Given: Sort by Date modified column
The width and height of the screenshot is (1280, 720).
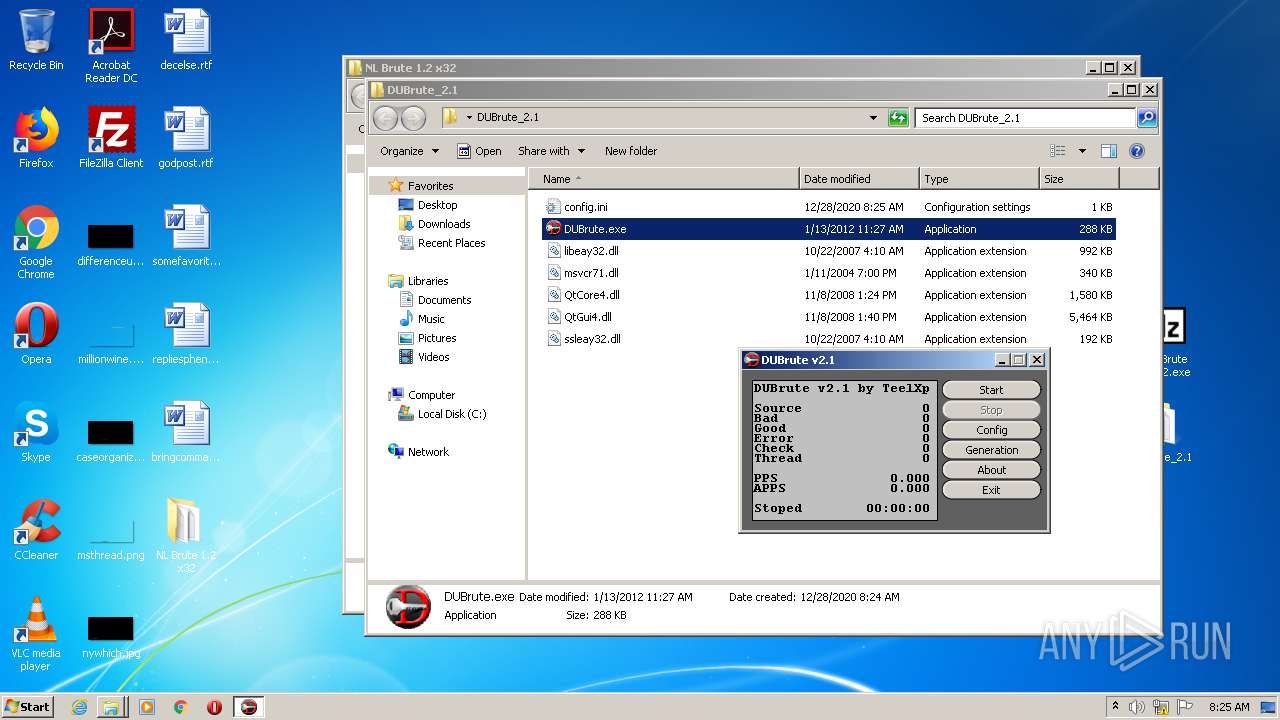Looking at the screenshot, I should coord(859,179).
